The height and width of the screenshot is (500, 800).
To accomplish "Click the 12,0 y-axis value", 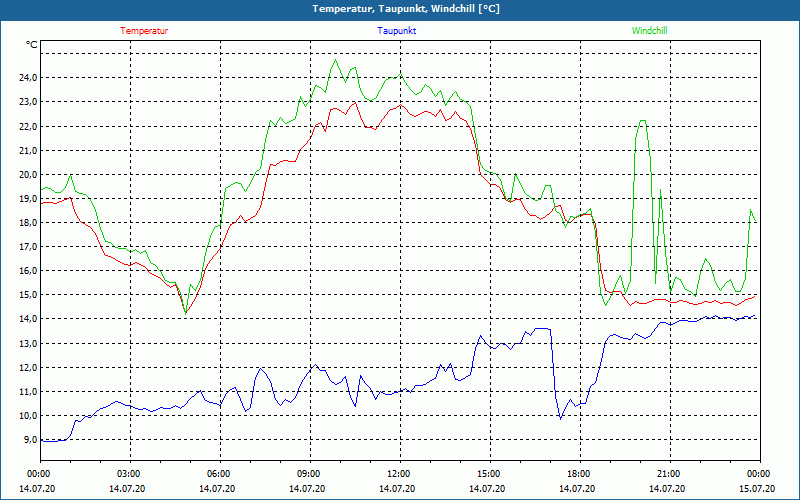I will click(26, 368).
